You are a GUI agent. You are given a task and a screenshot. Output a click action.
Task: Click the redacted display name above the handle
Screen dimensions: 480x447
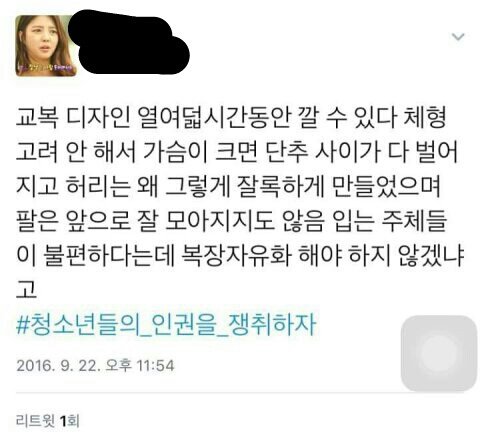pyautogui.click(x=121, y=29)
